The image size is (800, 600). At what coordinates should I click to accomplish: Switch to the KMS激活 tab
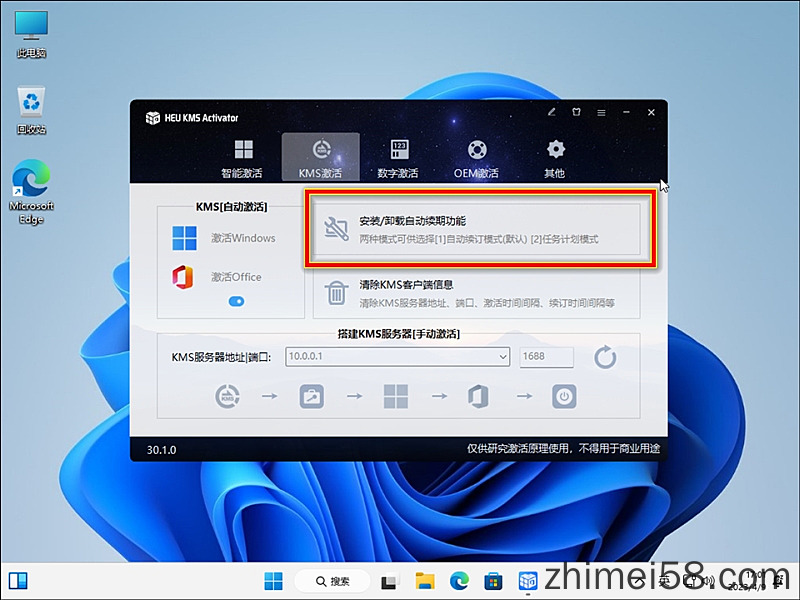[x=320, y=158]
